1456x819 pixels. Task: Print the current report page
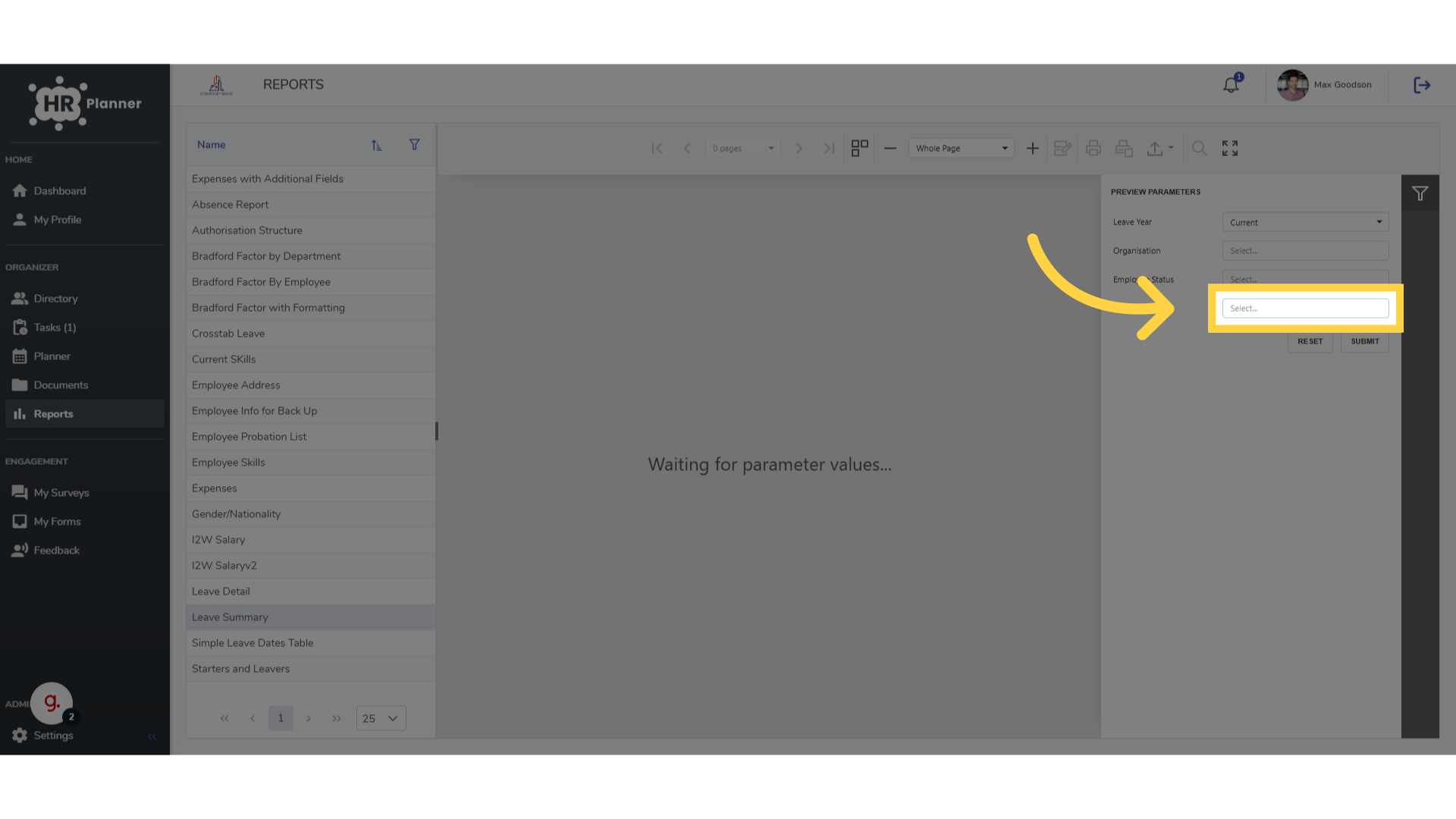pyautogui.click(x=1124, y=149)
